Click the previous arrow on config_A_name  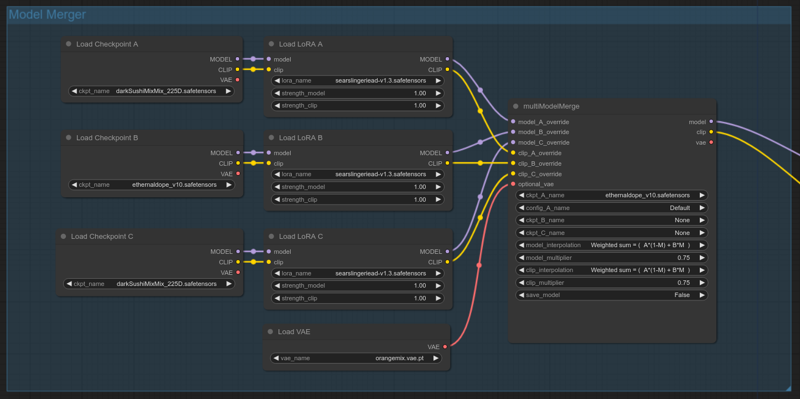click(x=520, y=208)
